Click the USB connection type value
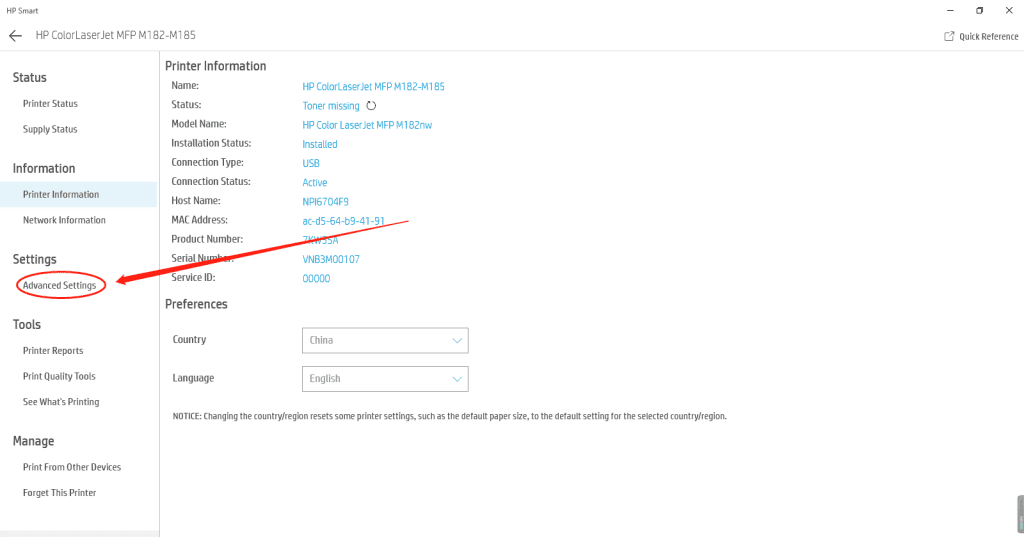Viewport: 1024px width, 537px height. [x=311, y=163]
